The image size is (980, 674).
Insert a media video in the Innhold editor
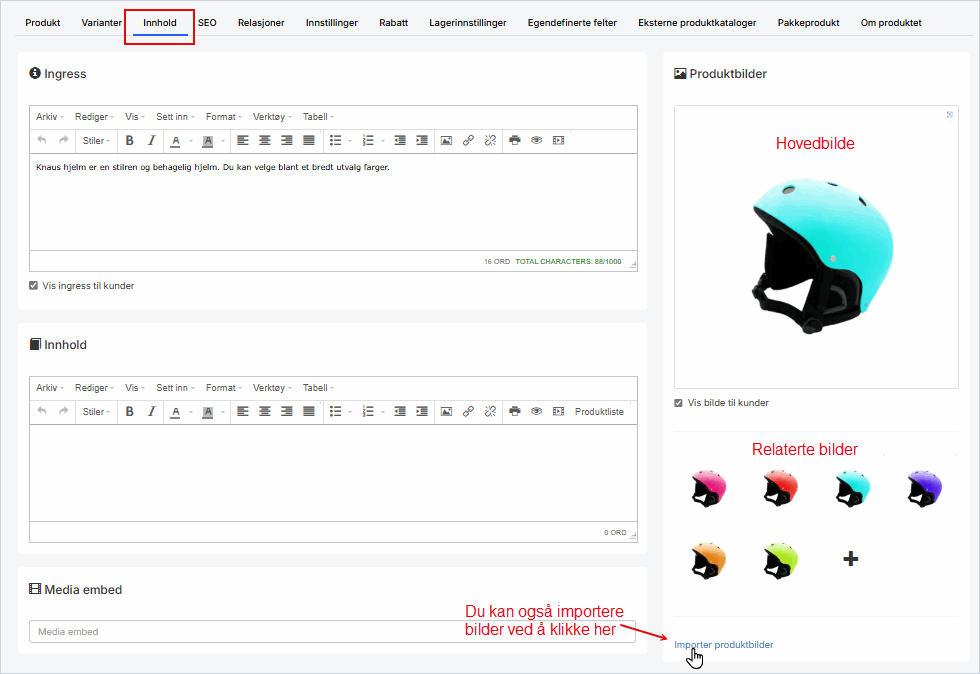tap(558, 410)
